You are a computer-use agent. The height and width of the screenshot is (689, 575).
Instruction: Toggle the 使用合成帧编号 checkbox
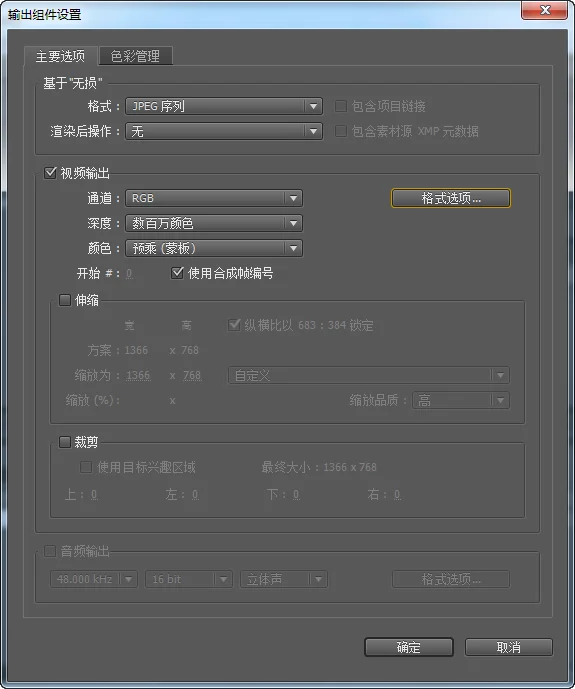(177, 273)
